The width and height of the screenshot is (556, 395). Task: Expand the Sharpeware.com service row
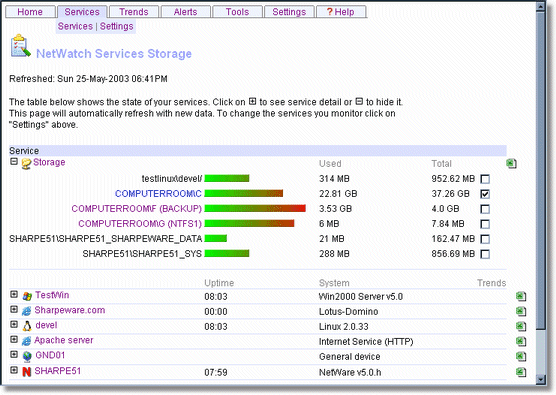[14, 309]
